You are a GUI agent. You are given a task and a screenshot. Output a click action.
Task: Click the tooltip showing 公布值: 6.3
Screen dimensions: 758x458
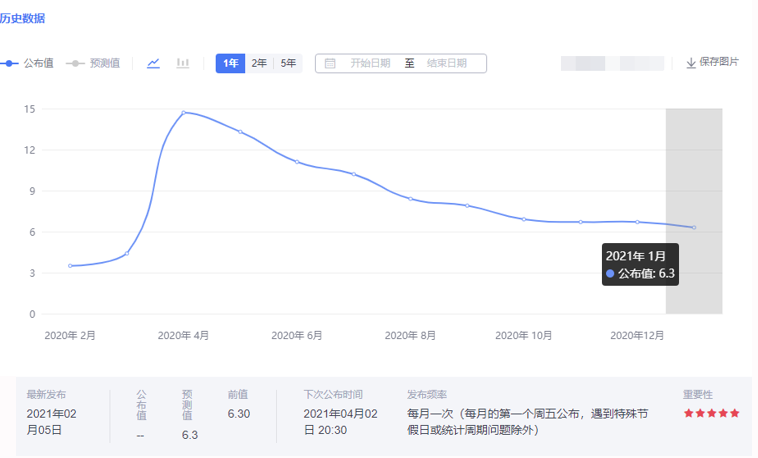click(640, 265)
